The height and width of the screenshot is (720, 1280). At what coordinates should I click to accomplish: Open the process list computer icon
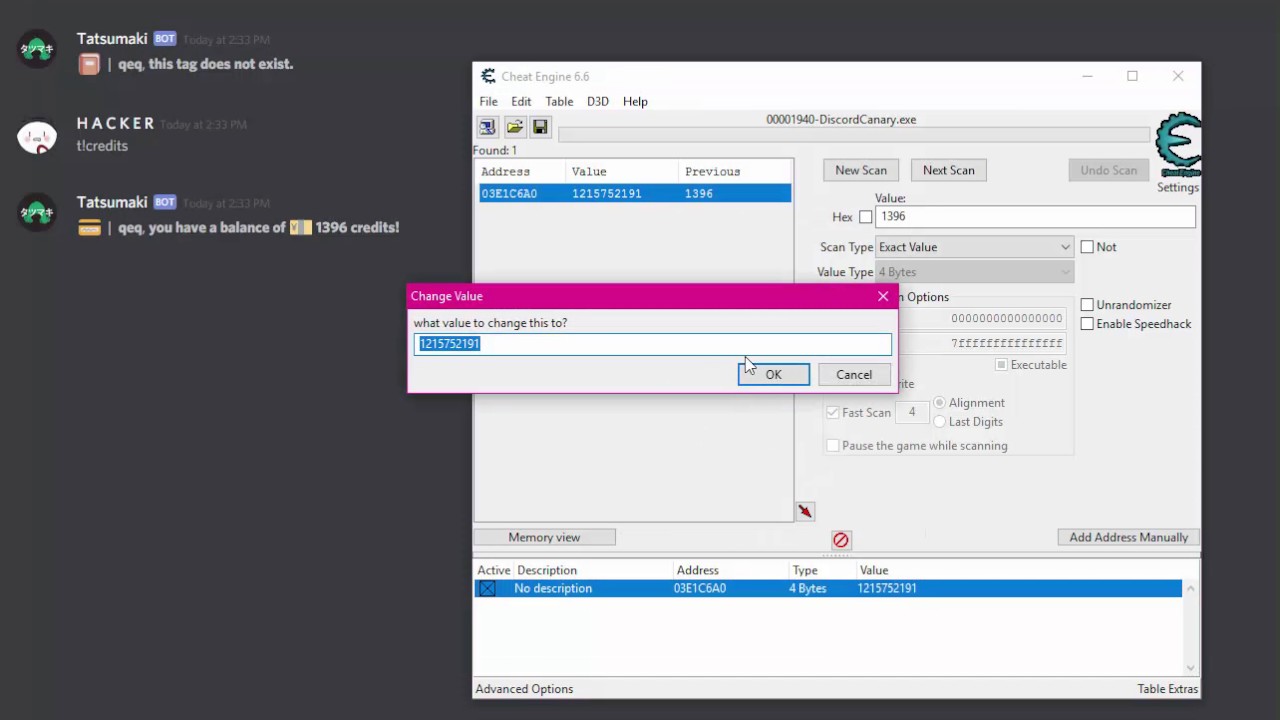click(487, 127)
